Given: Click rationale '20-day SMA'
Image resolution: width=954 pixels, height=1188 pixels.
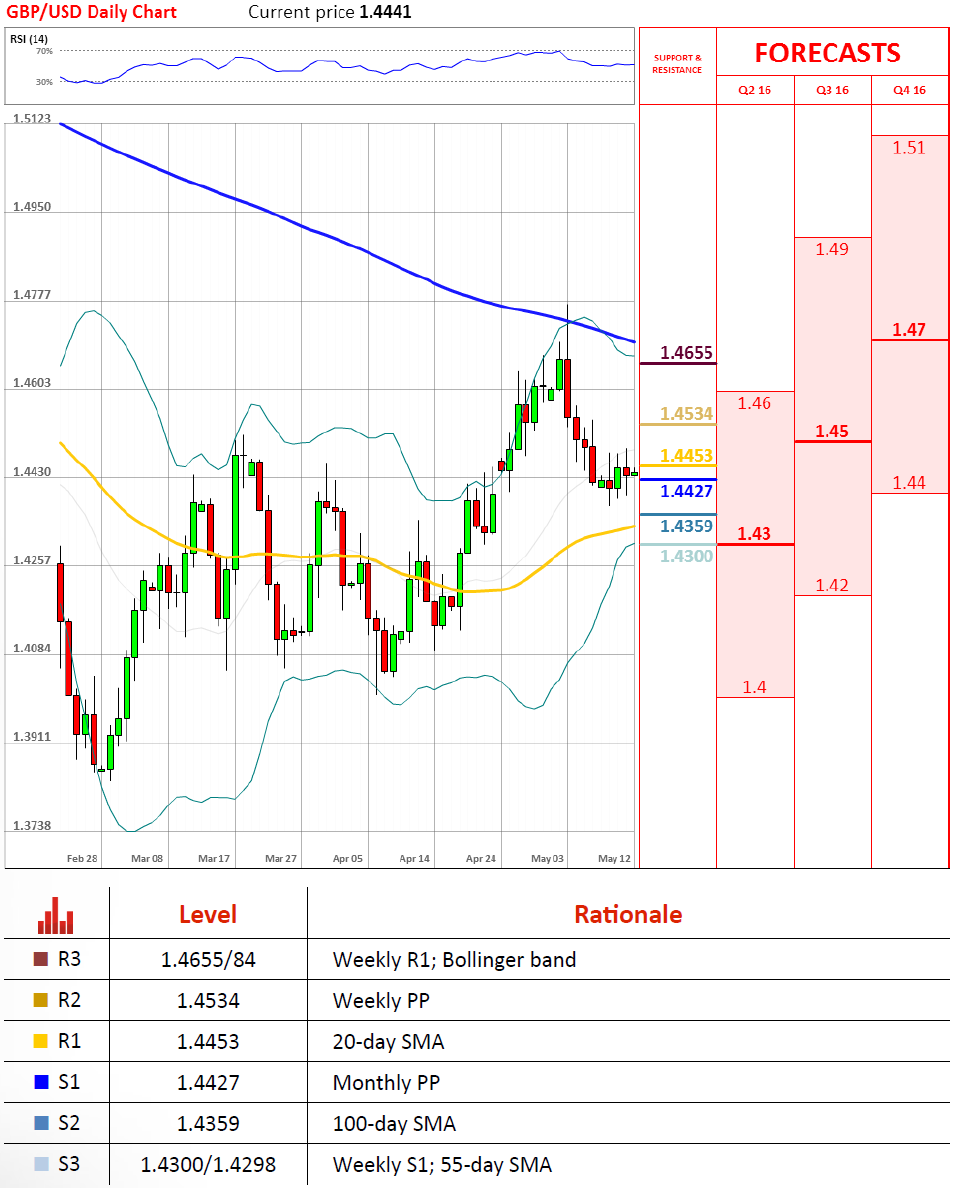Looking at the screenshot, I should 388,1042.
